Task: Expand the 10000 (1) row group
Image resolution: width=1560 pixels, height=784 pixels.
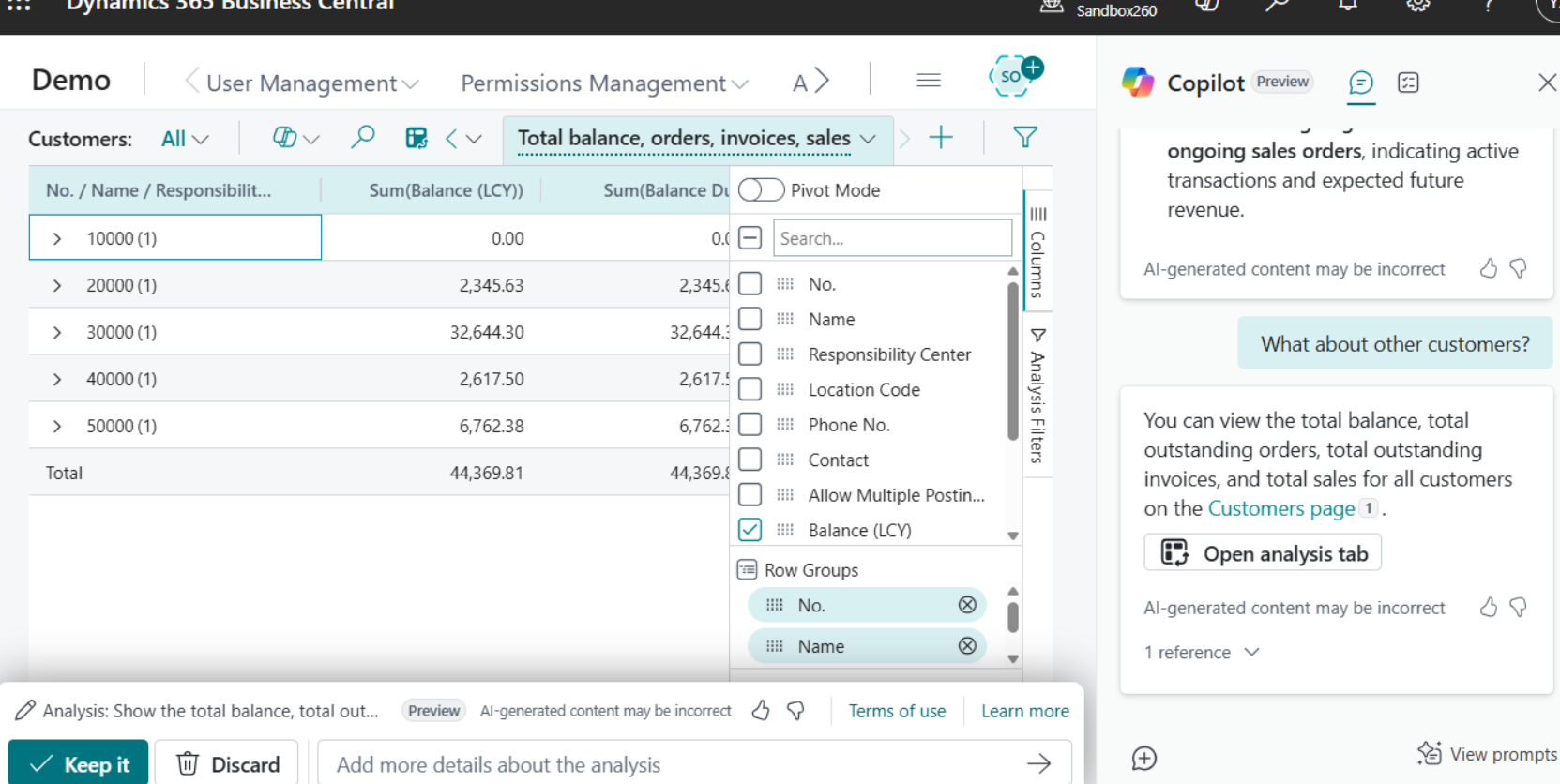Action: pyautogui.click(x=57, y=239)
